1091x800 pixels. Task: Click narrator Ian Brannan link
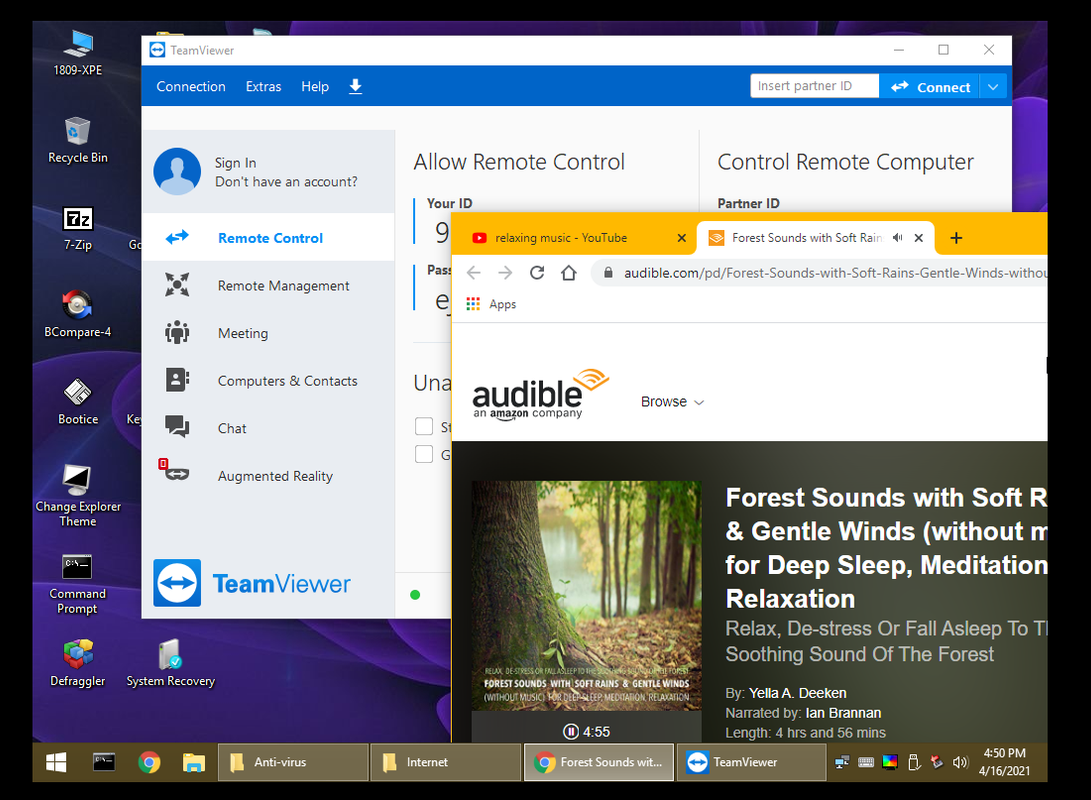843,712
